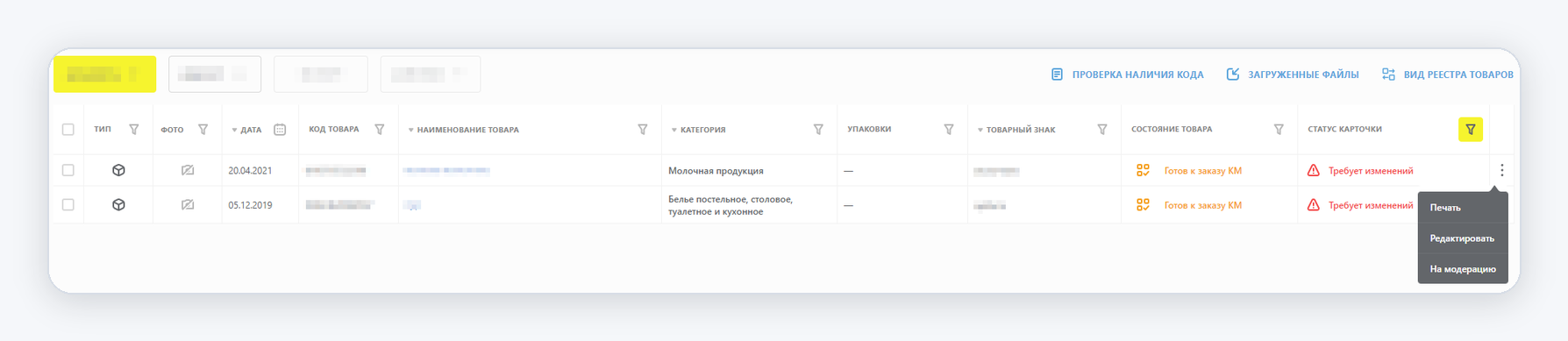1568x341 pixels.
Task: Select all rows with header checkbox
Action: point(68,130)
